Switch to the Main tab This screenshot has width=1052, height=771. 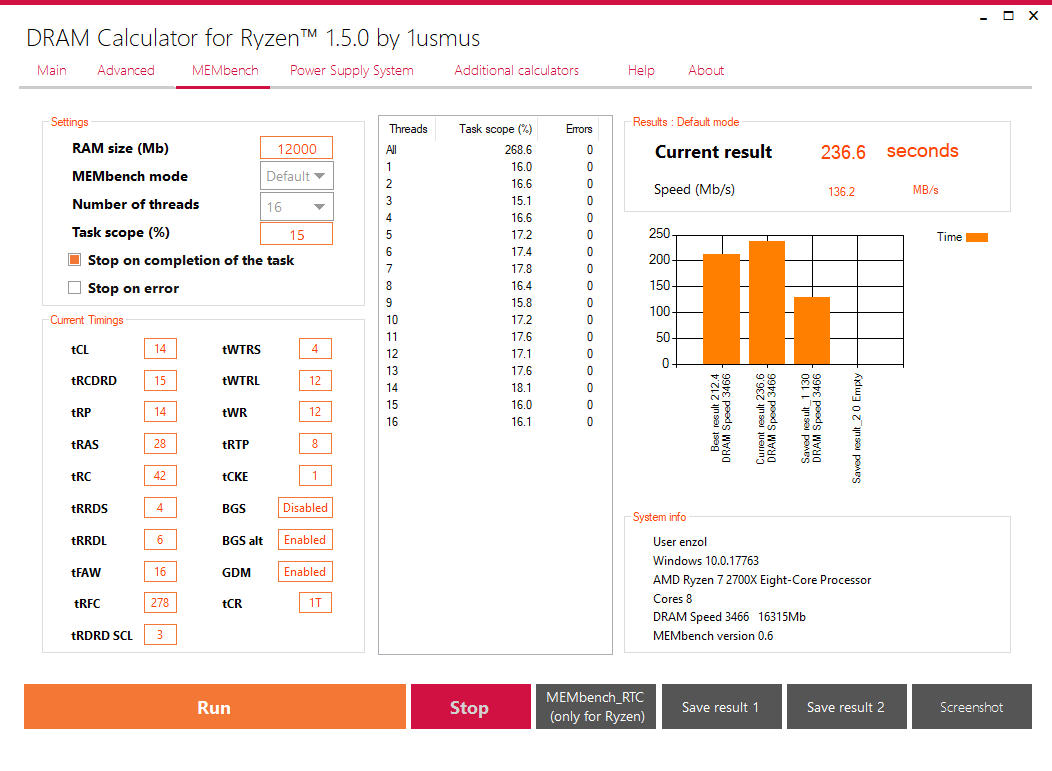tap(52, 70)
